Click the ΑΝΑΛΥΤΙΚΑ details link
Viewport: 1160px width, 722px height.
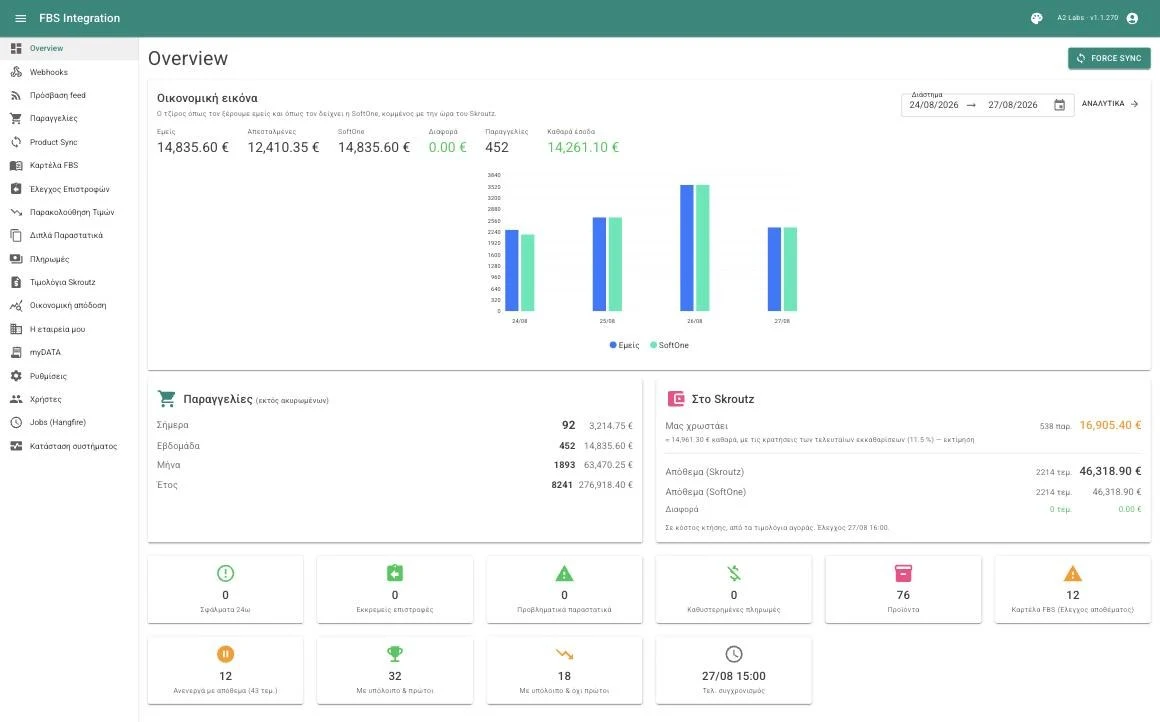1110,104
